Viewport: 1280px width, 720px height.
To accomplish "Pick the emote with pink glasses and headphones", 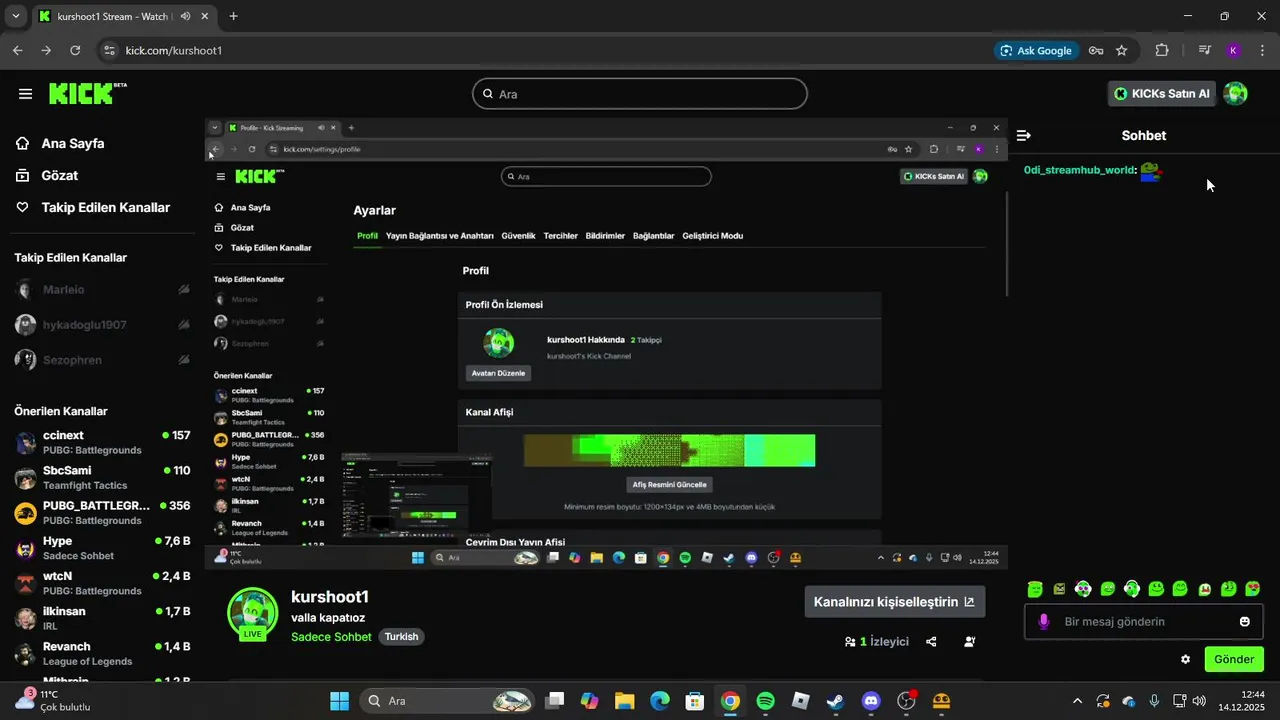I will pyautogui.click(x=1083, y=589).
